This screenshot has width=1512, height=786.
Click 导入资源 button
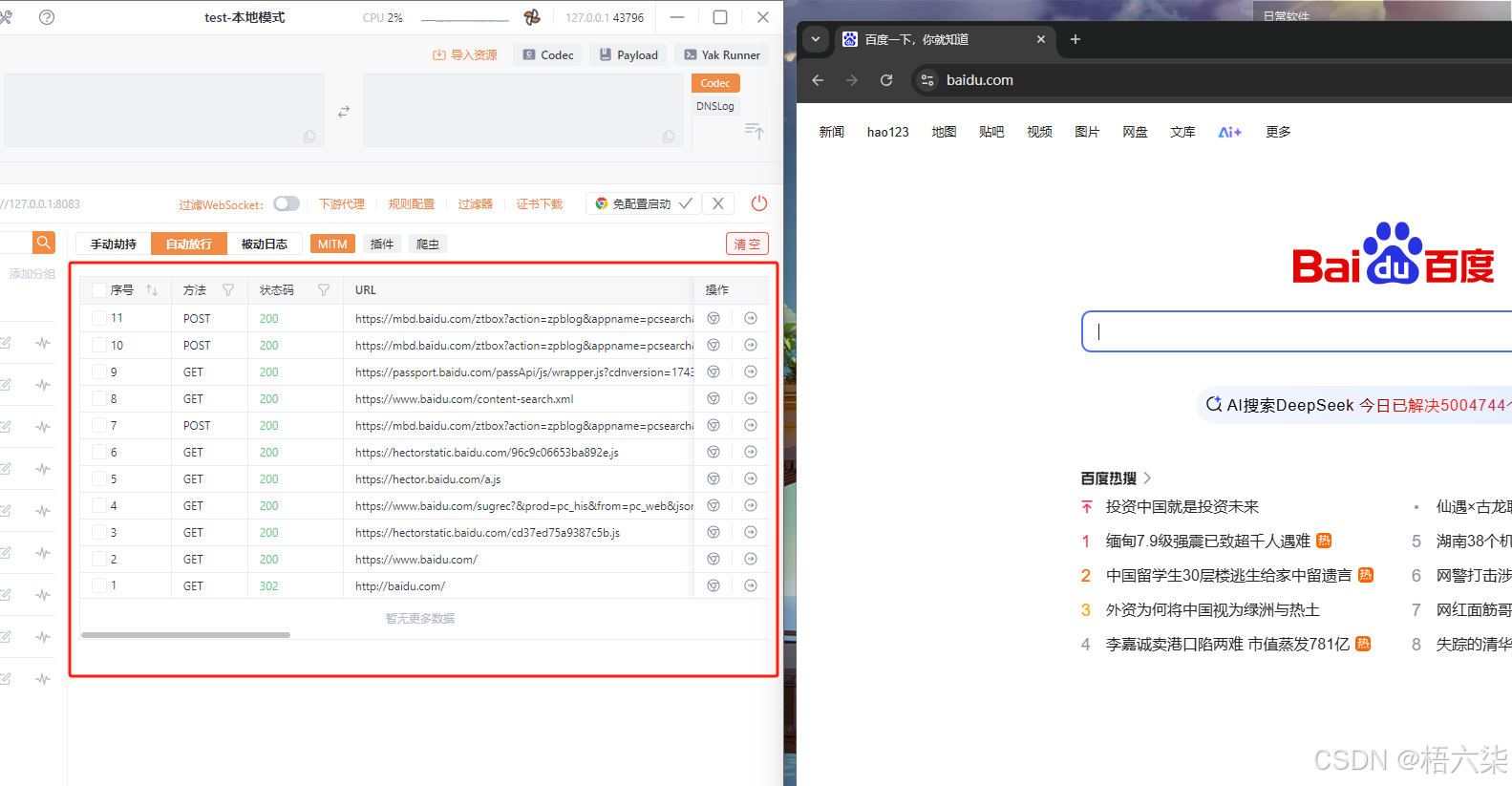(465, 55)
